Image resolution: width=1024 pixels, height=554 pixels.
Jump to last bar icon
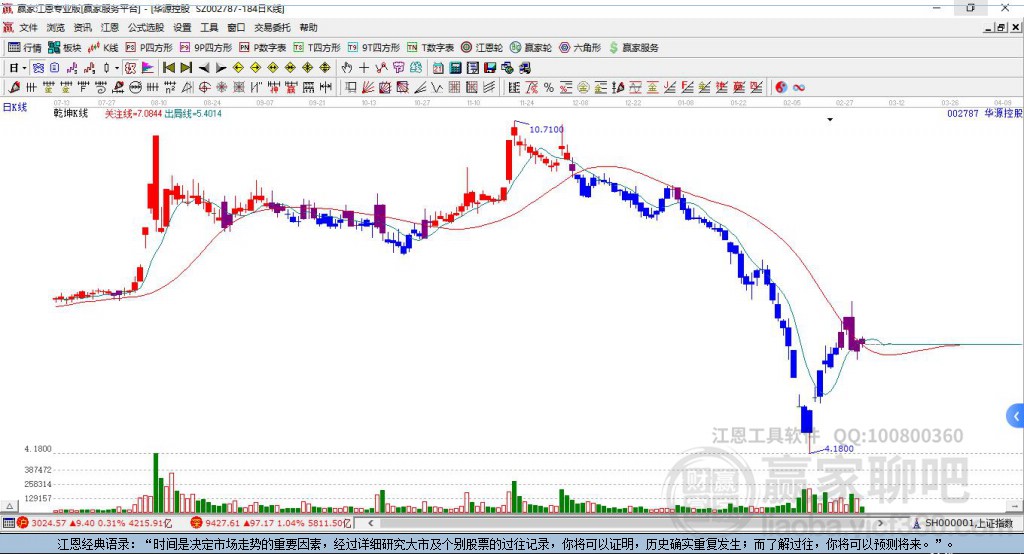[x=186, y=68]
